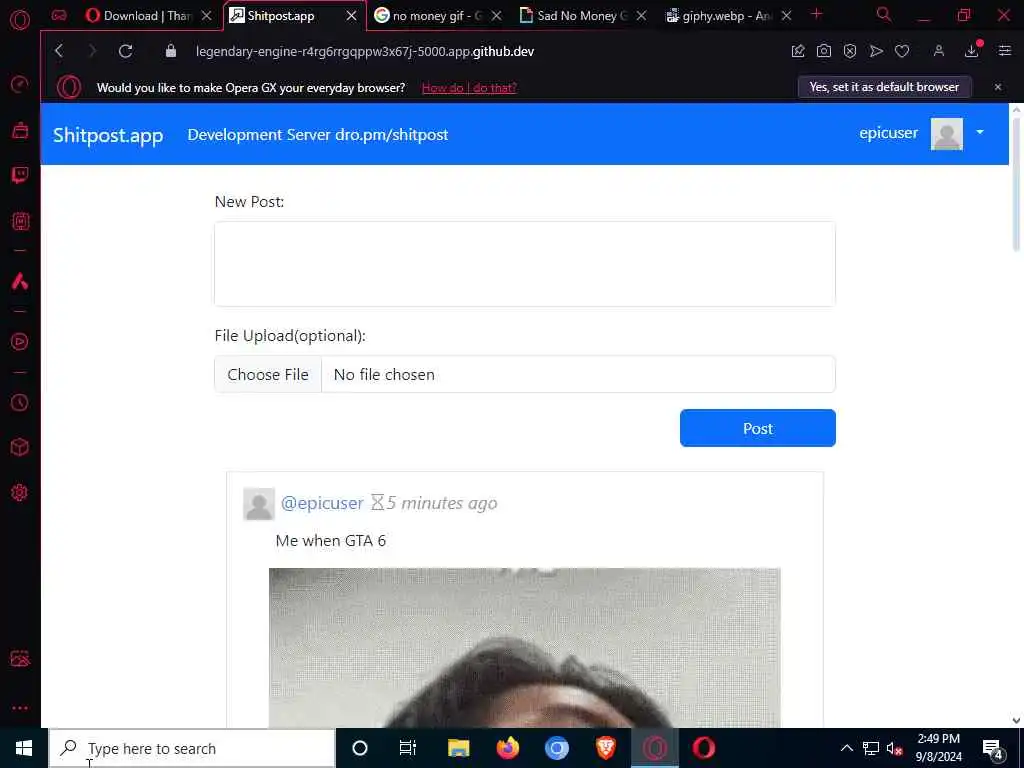Open Easy Setup sliders icon
The image size is (1024, 768).
(x=1004, y=51)
